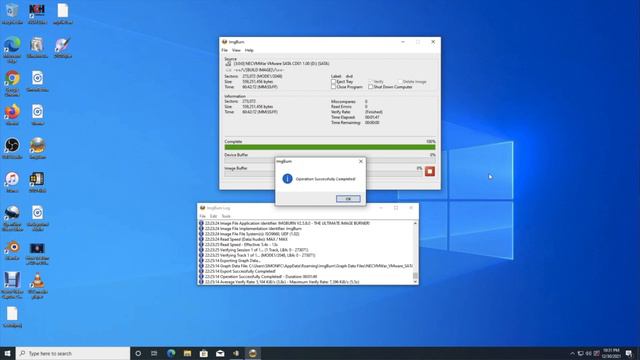Select log row 'Graph Data File: C:\Users'
Screen dimensions: 640x360
[305, 266]
